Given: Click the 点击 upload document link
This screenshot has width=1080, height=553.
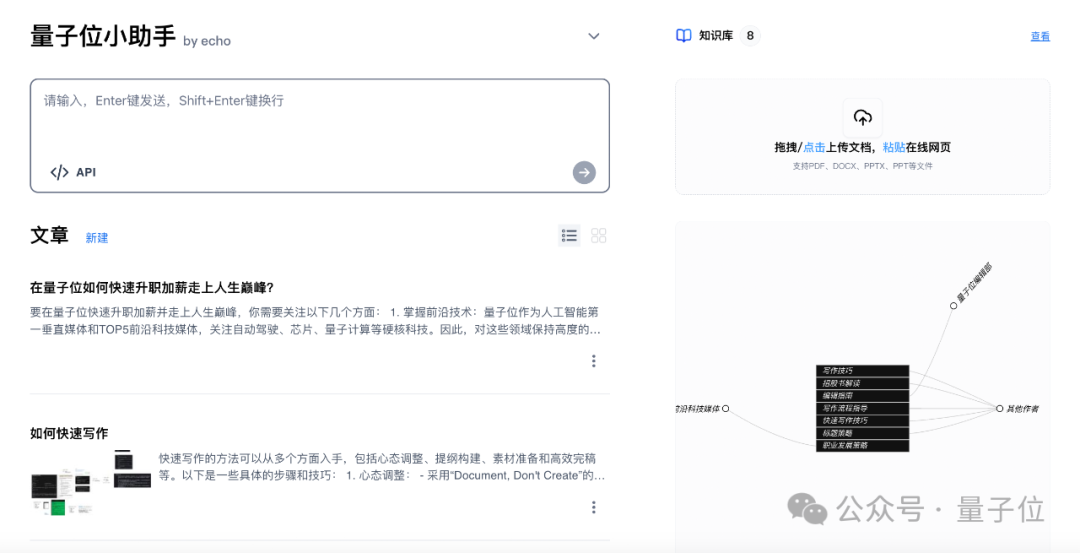Looking at the screenshot, I should coord(813,147).
